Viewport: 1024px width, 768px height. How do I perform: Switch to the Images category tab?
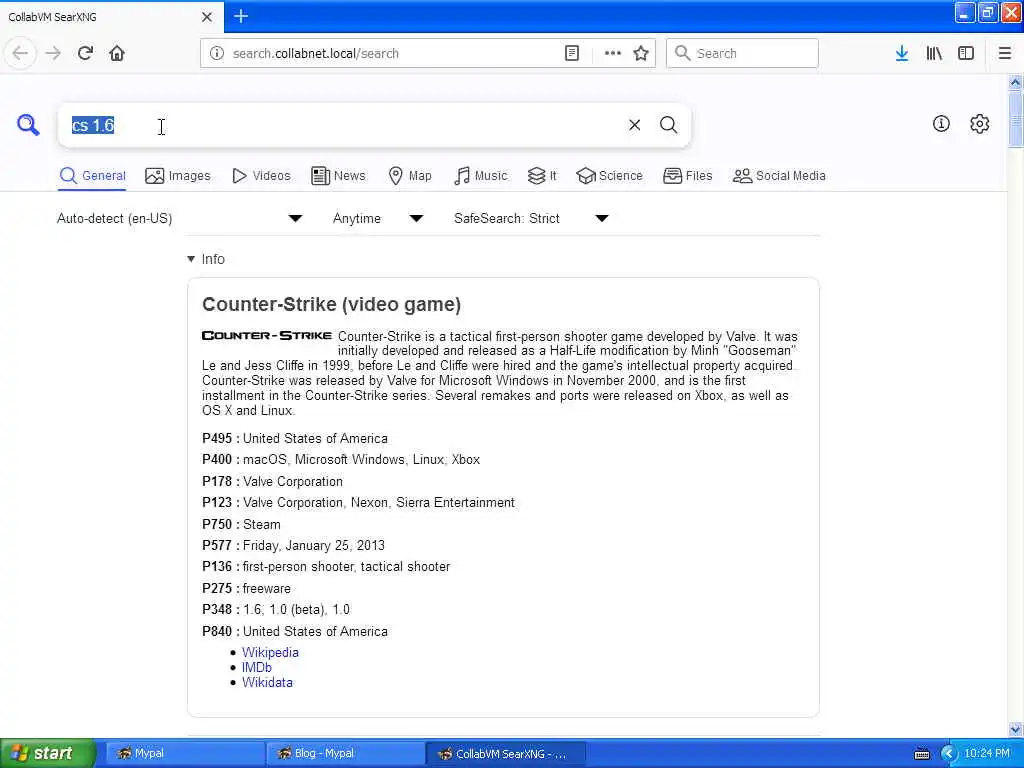tap(178, 176)
